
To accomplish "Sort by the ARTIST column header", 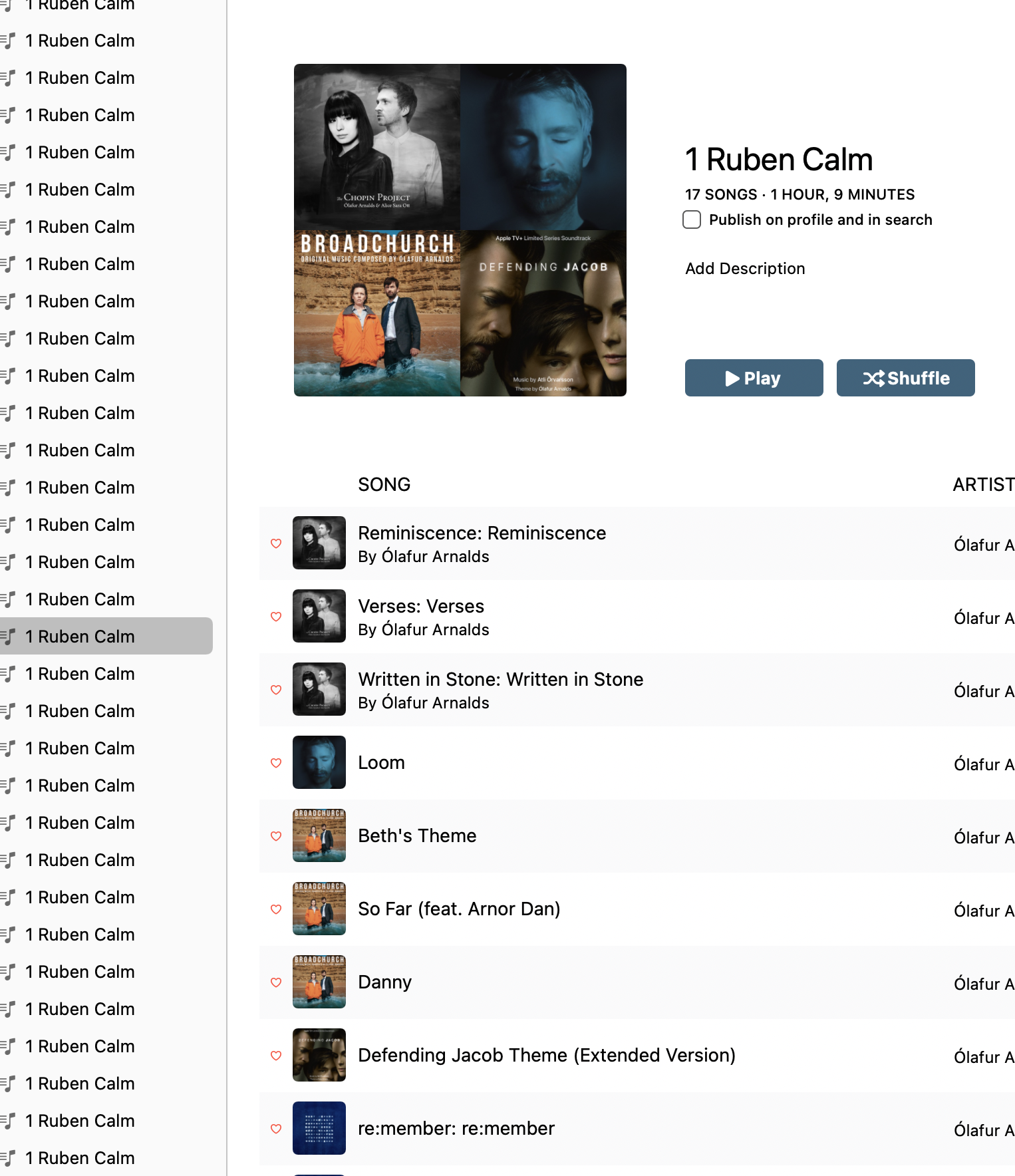I will coord(984,484).
